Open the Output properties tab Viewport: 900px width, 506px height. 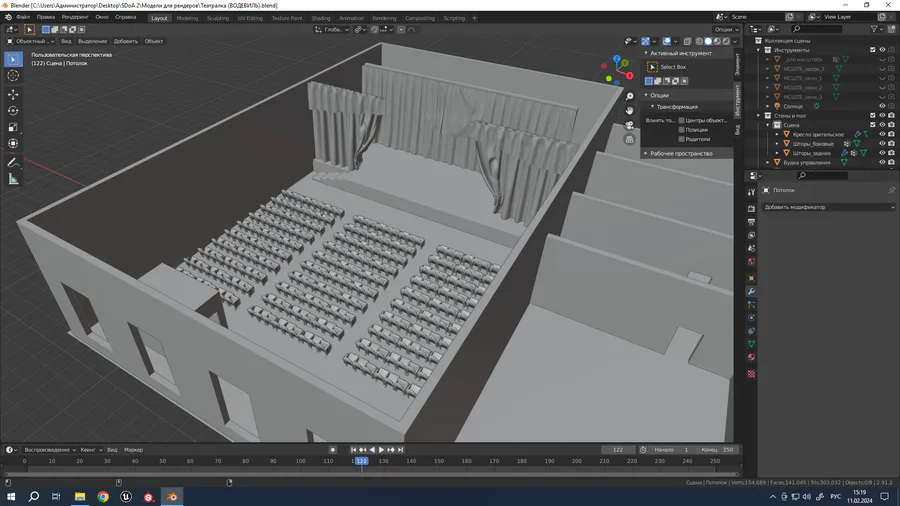751,222
